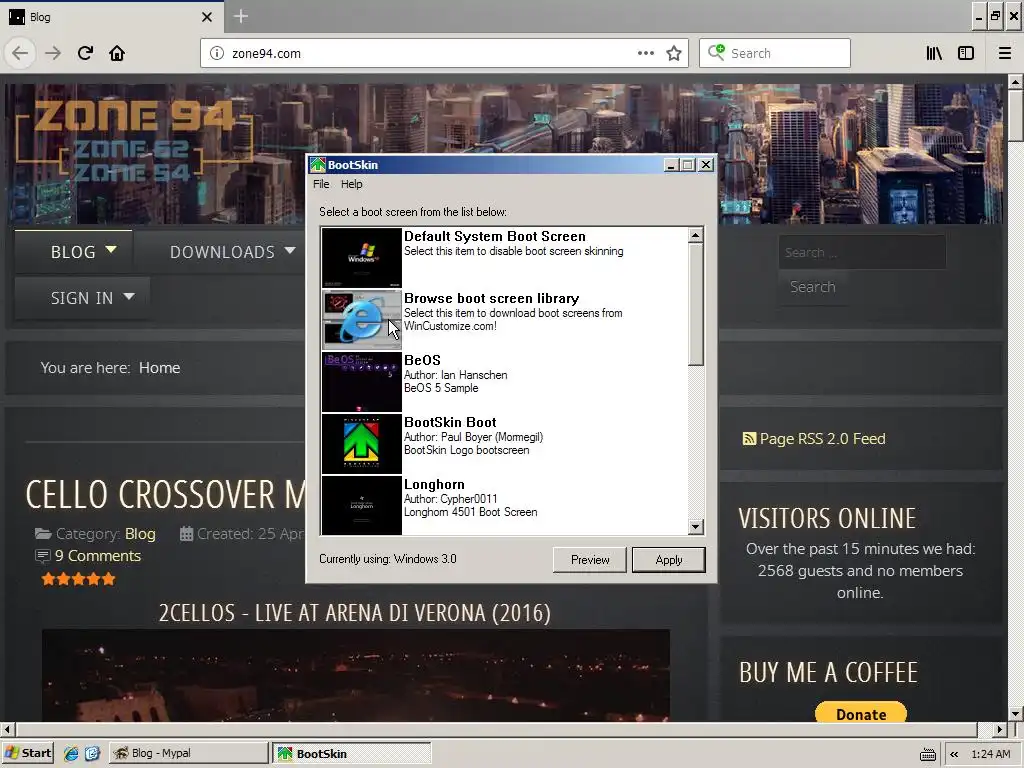This screenshot has width=1024, height=768.
Task: Click the Cello Crossover article heading
Action: tap(165, 494)
